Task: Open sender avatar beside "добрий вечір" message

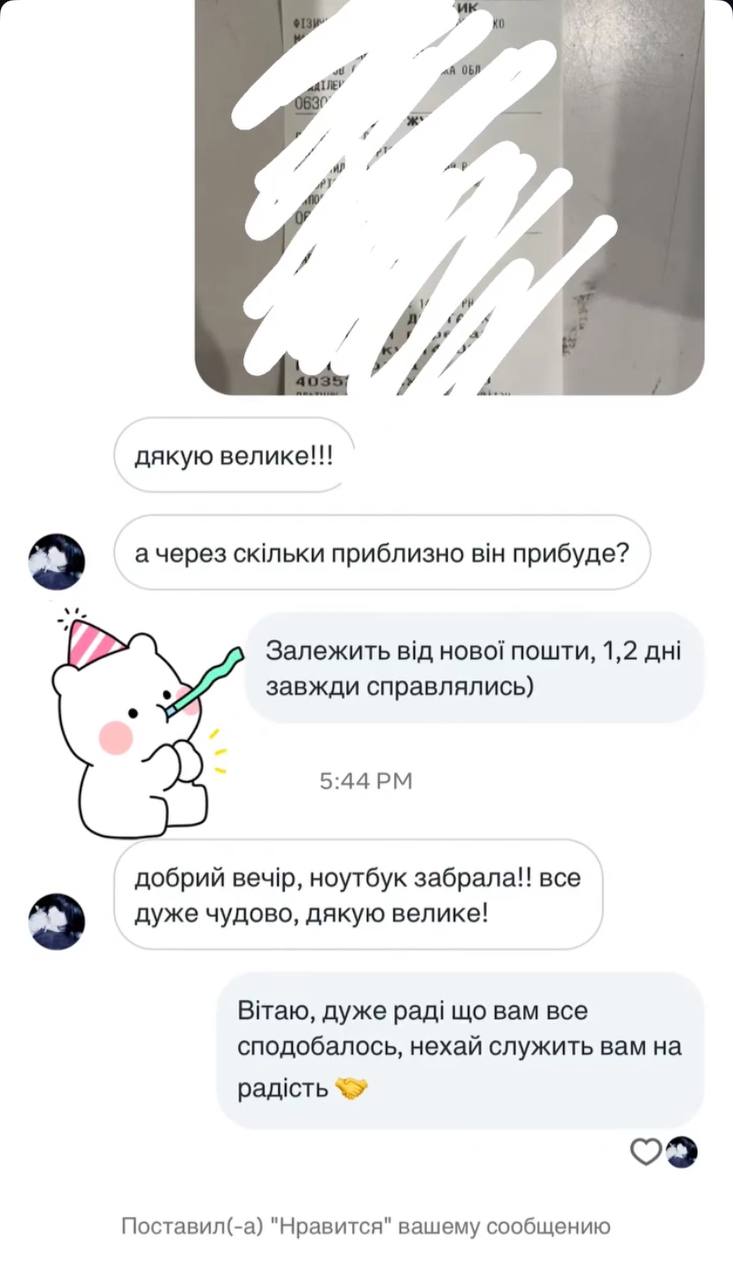Action: point(57,921)
